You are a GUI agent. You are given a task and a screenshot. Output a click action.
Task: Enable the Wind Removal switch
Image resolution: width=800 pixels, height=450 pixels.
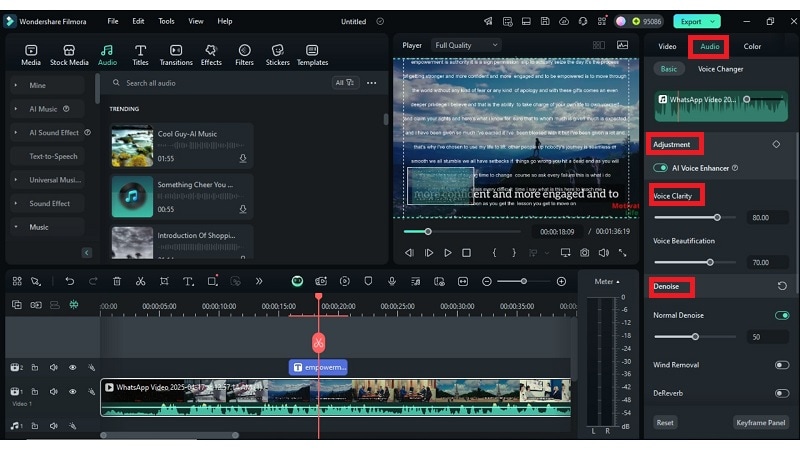pyautogui.click(x=782, y=365)
